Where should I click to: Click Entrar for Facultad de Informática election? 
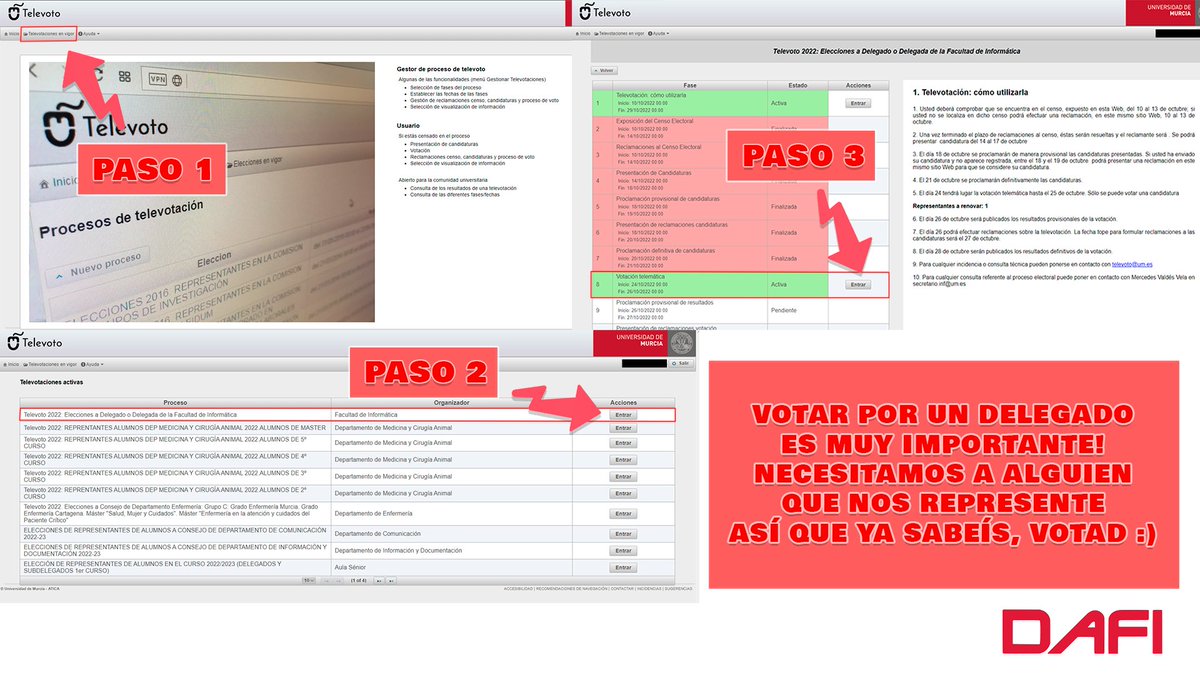(623, 414)
